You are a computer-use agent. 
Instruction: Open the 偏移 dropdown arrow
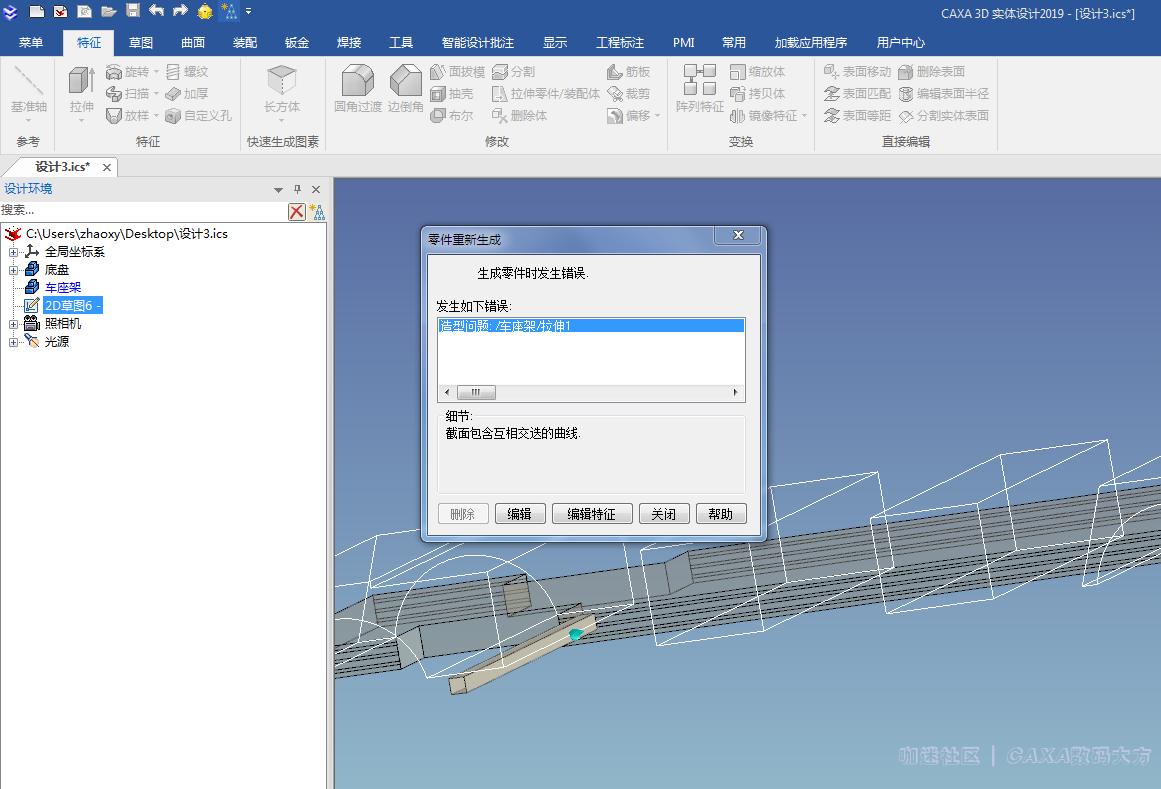coord(658,116)
